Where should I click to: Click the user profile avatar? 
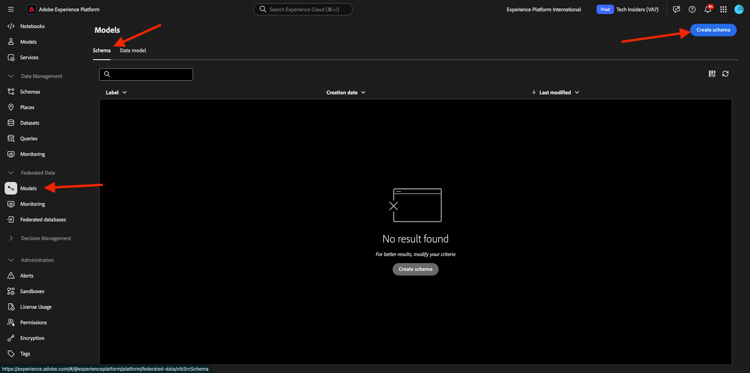739,10
